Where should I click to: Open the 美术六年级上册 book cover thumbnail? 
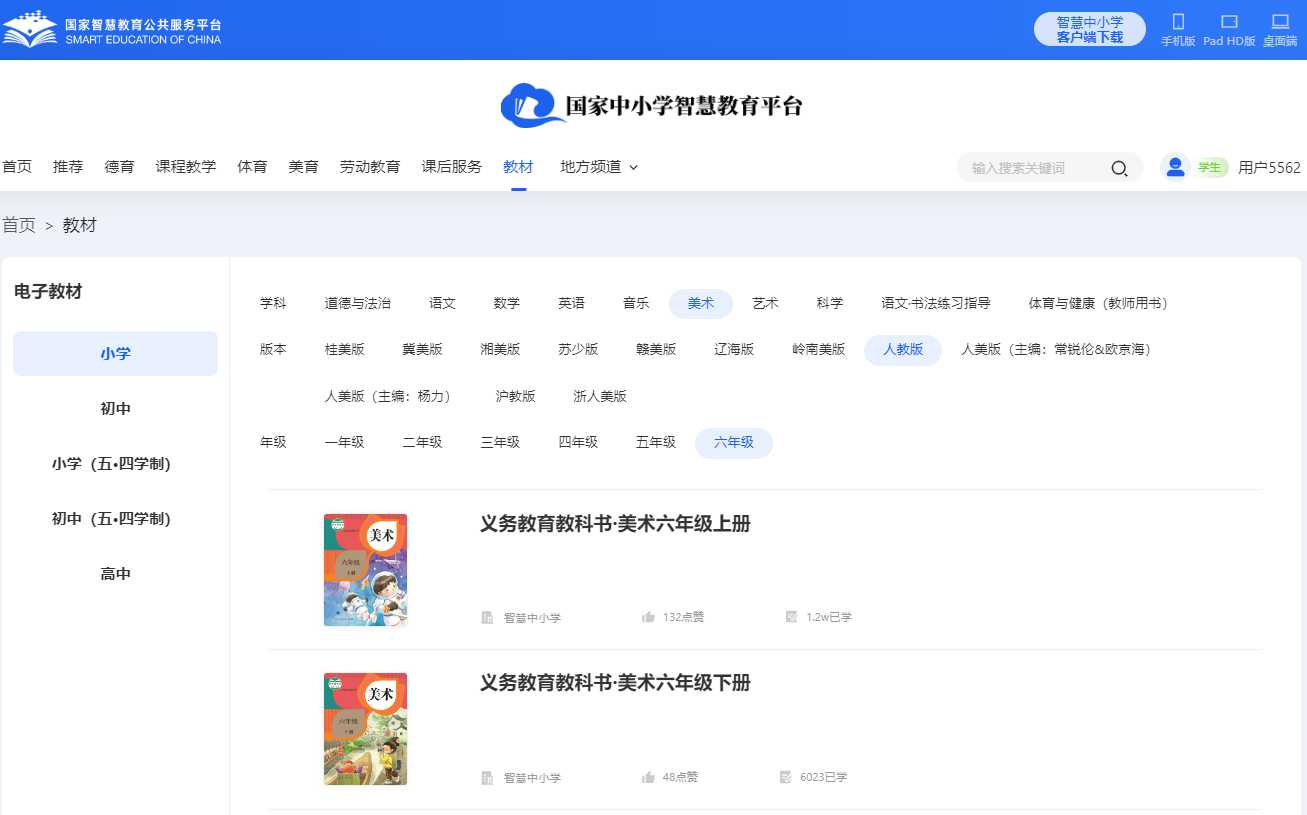(365, 570)
